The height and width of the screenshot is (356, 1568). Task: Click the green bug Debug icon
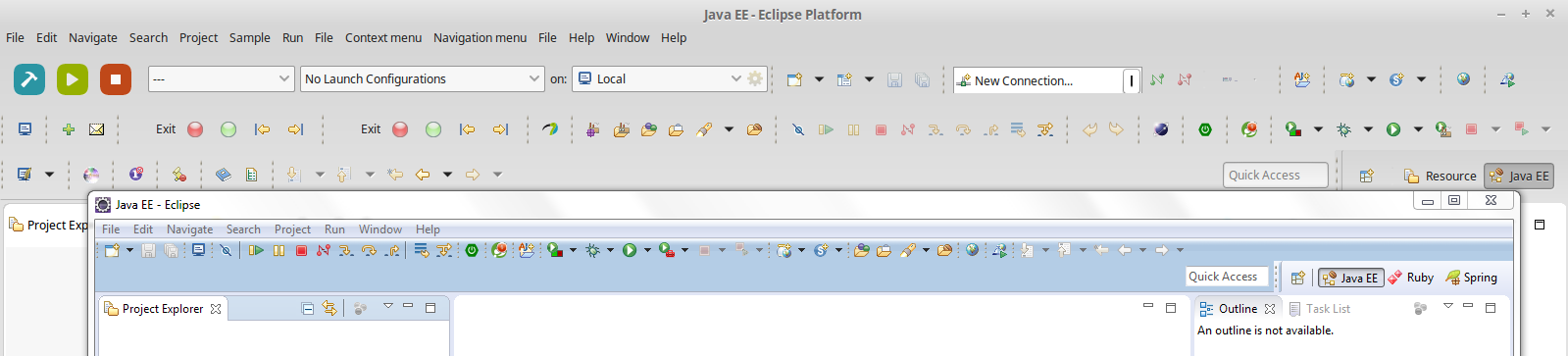(x=1343, y=129)
